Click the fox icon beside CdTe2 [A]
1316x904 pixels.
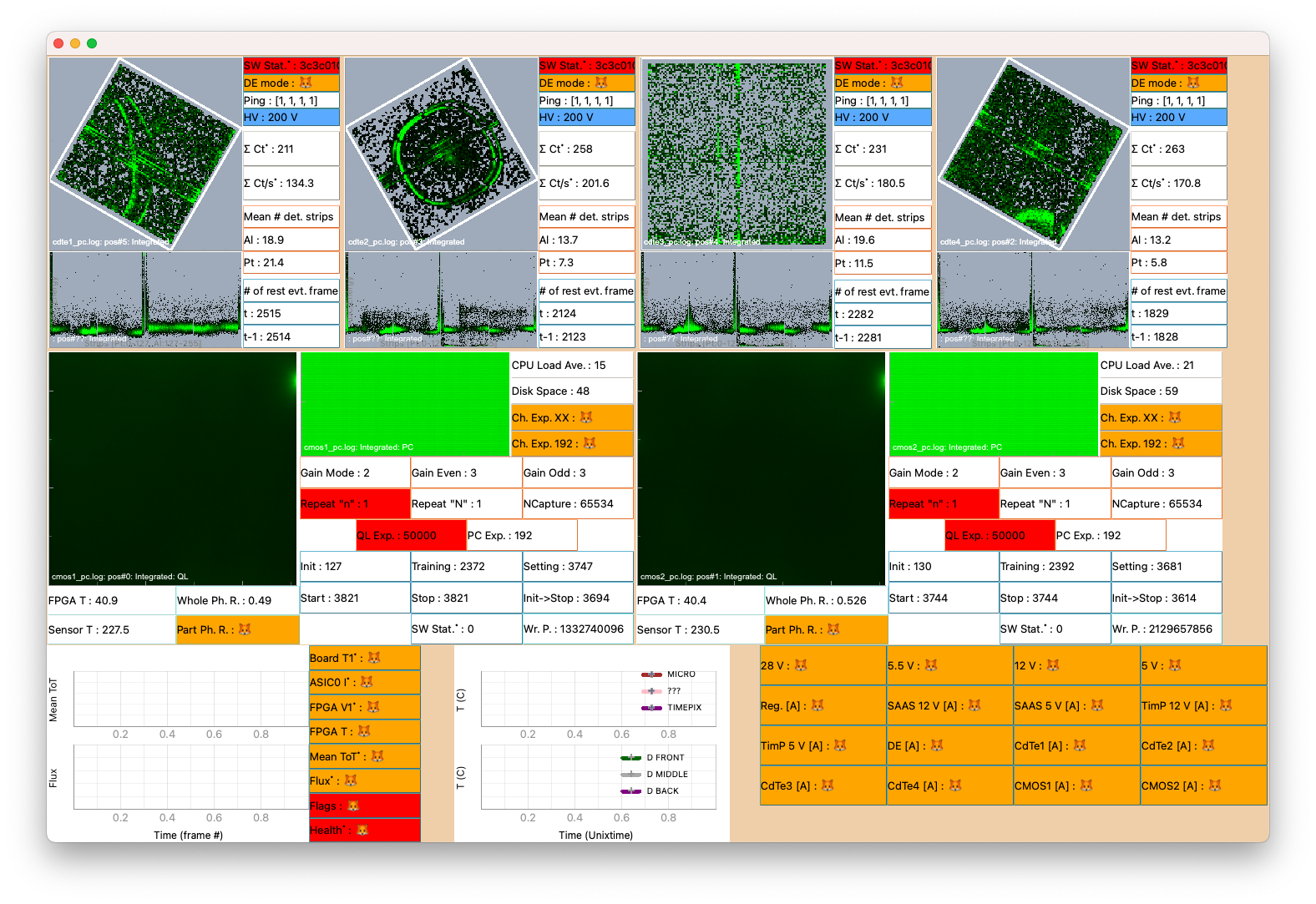[x=1208, y=745]
